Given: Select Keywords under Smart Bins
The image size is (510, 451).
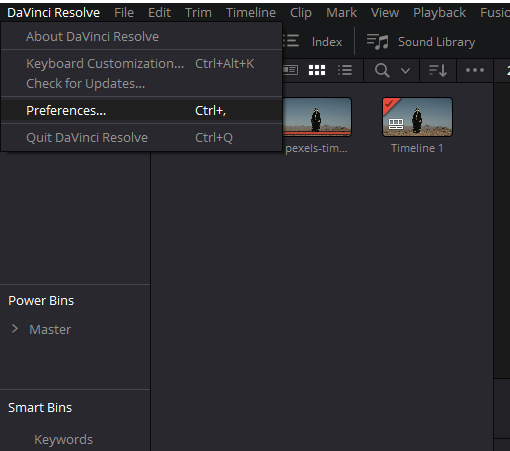Looking at the screenshot, I should coord(63,439).
